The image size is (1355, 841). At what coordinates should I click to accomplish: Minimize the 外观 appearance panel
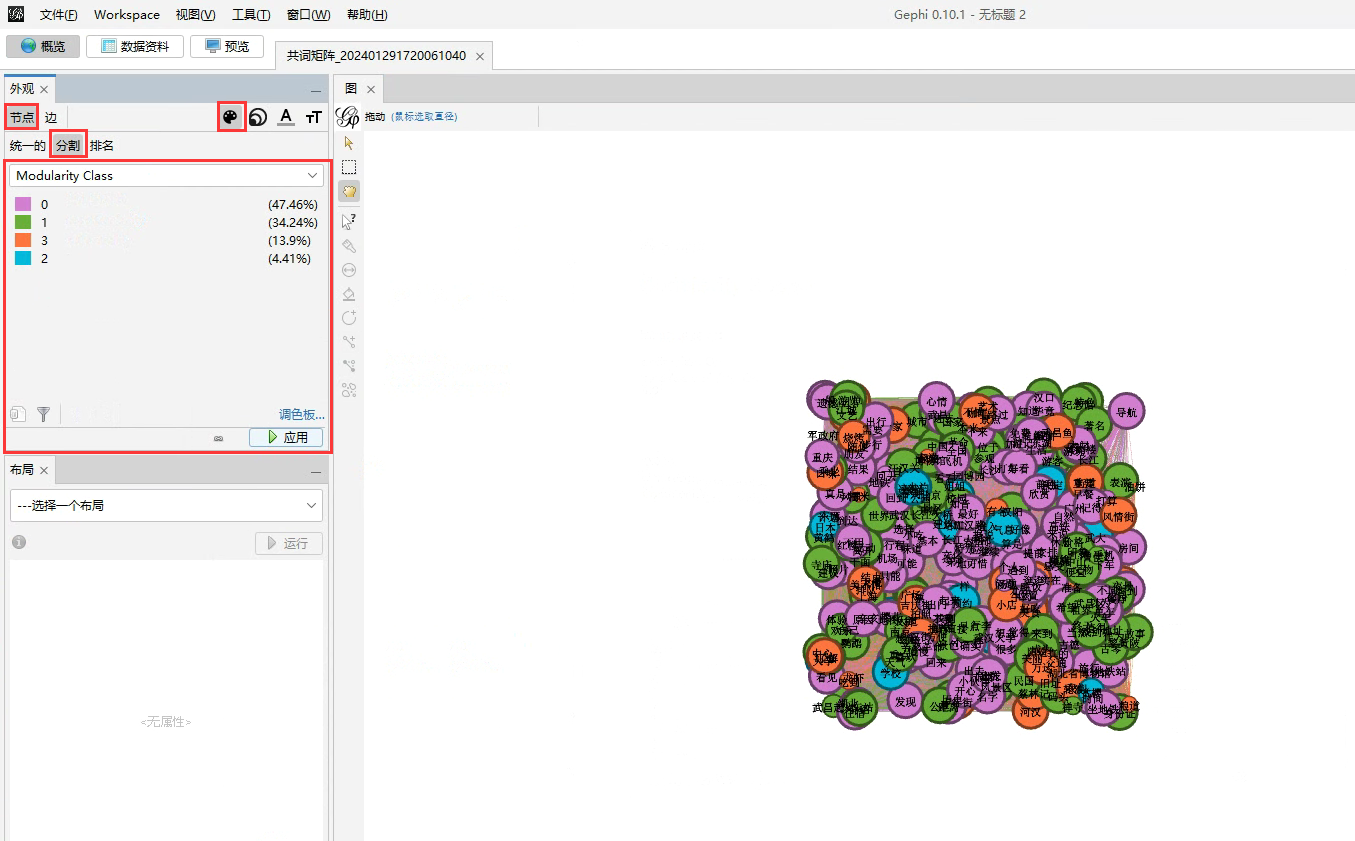(x=316, y=91)
